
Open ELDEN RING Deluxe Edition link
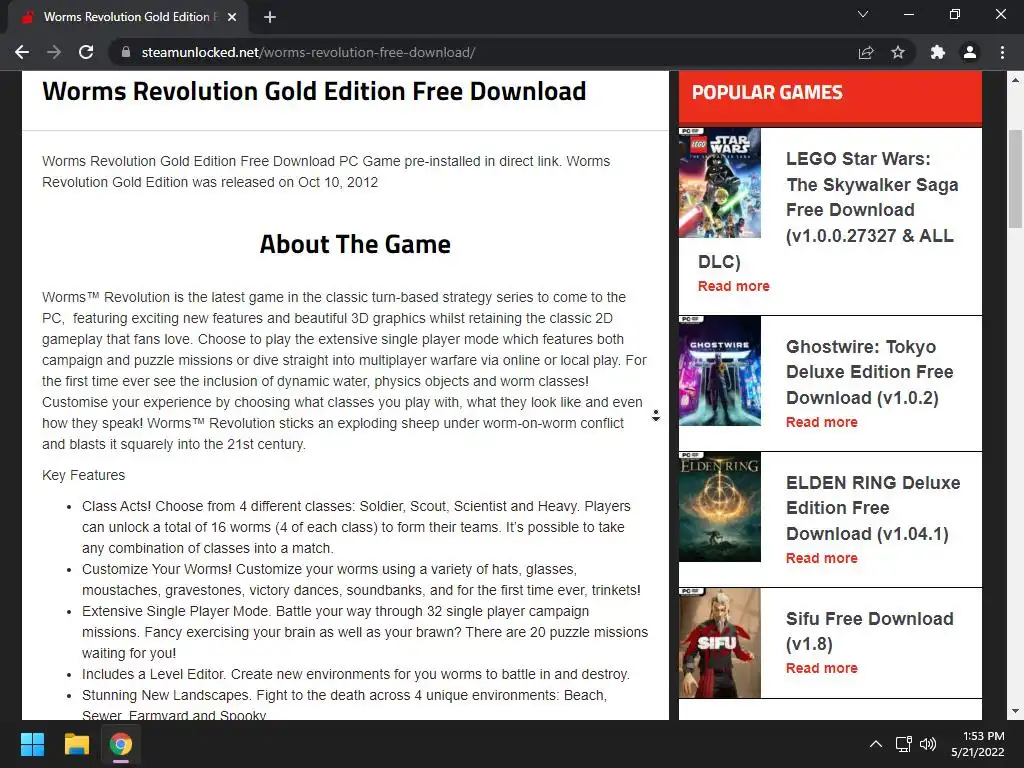872,507
